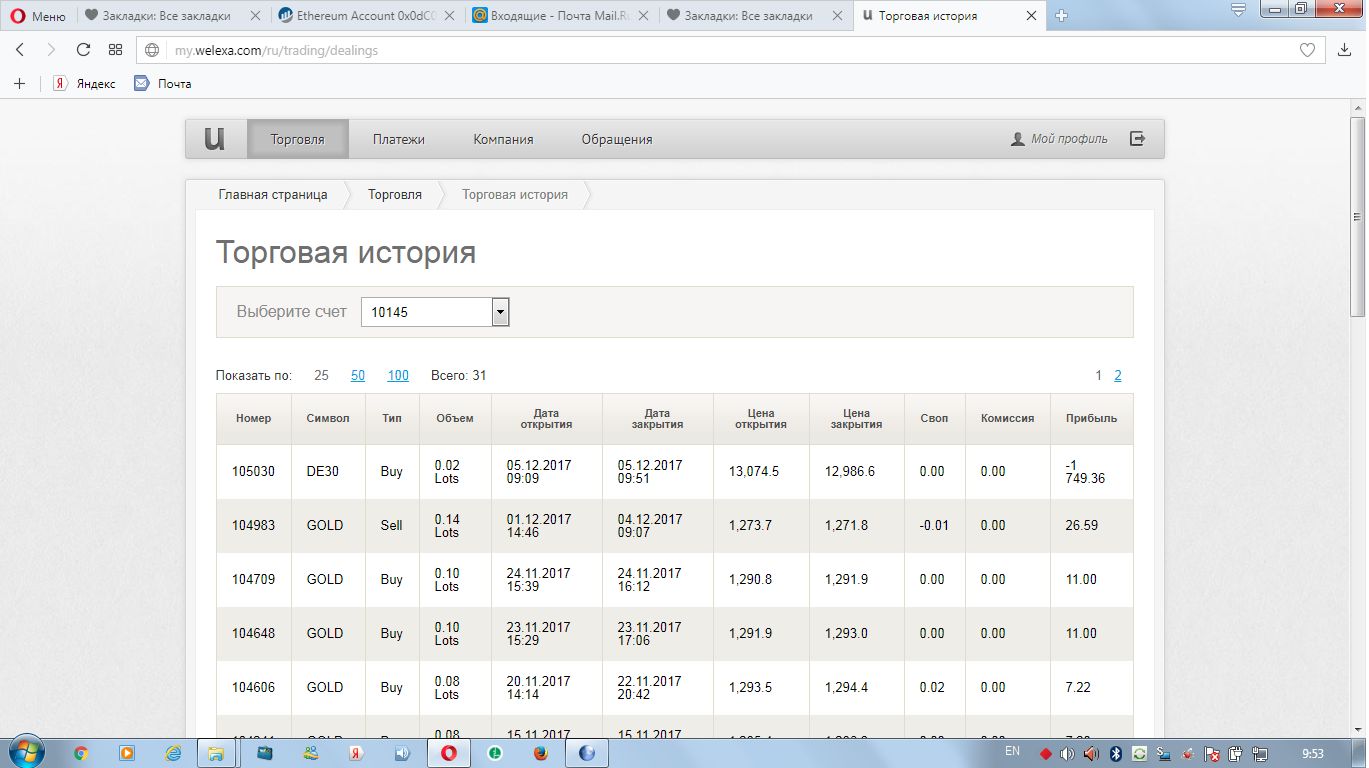Select order number 104606
Screen dimensions: 1369x768
[253, 688]
